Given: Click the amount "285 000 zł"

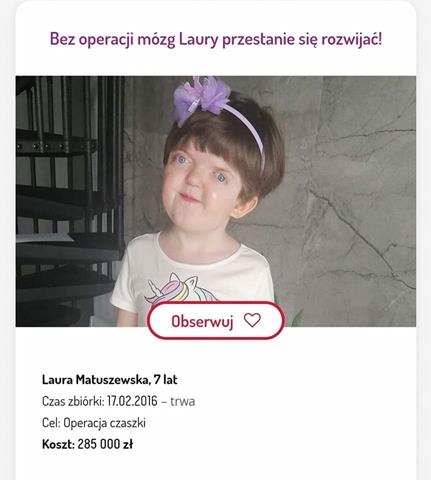Looking at the screenshot, I should (x=105, y=444).
